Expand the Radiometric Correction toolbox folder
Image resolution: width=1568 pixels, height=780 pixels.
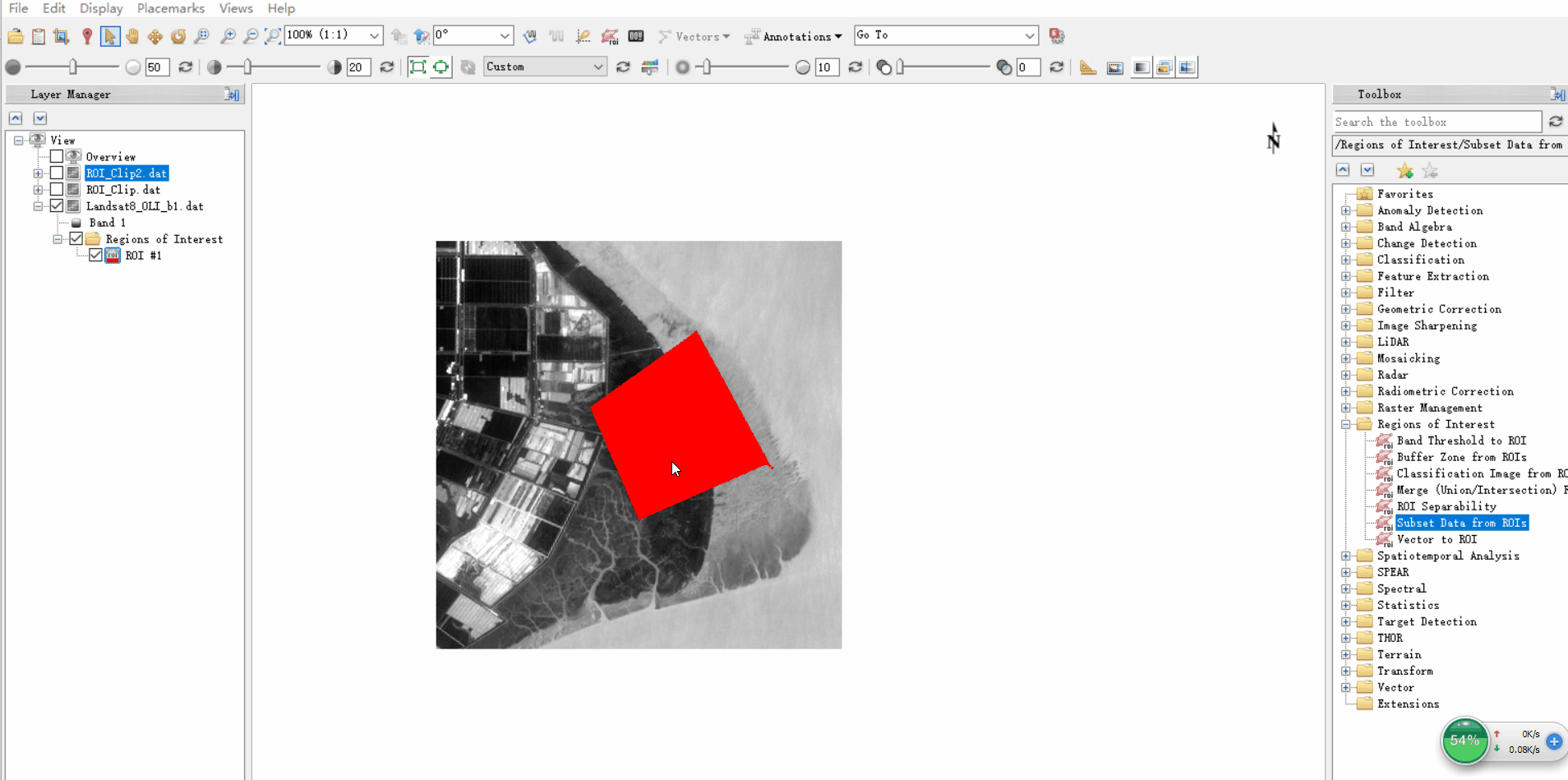click(x=1346, y=391)
